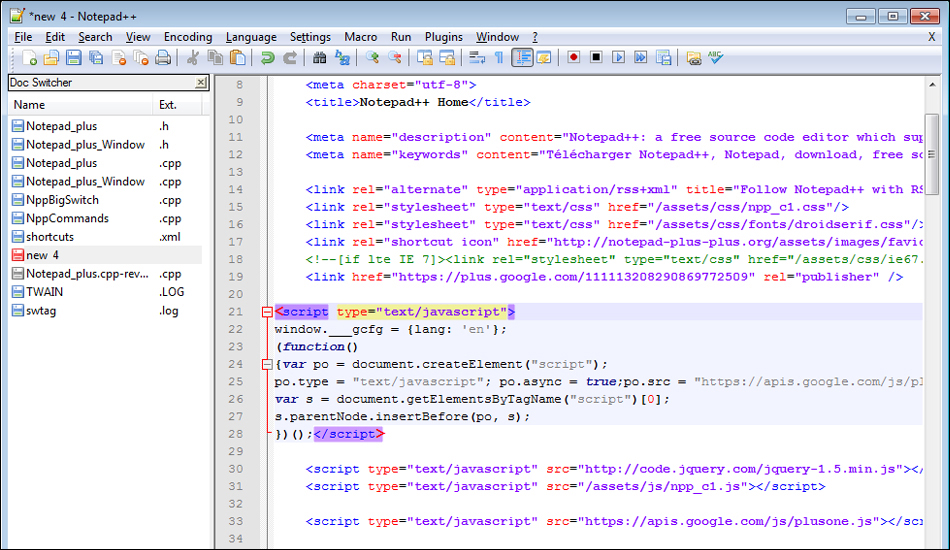Viewport: 950px width, 550px height.
Task: Open the Edit menu
Action: pyautogui.click(x=55, y=38)
